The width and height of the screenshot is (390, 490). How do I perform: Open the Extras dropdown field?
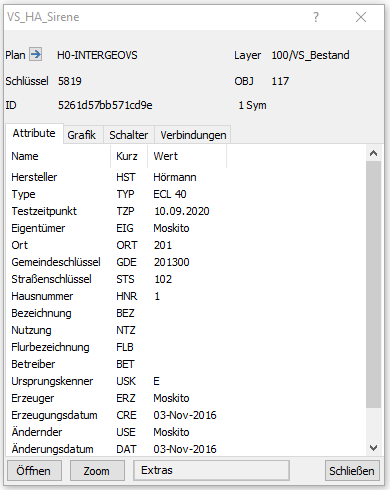pos(211,470)
